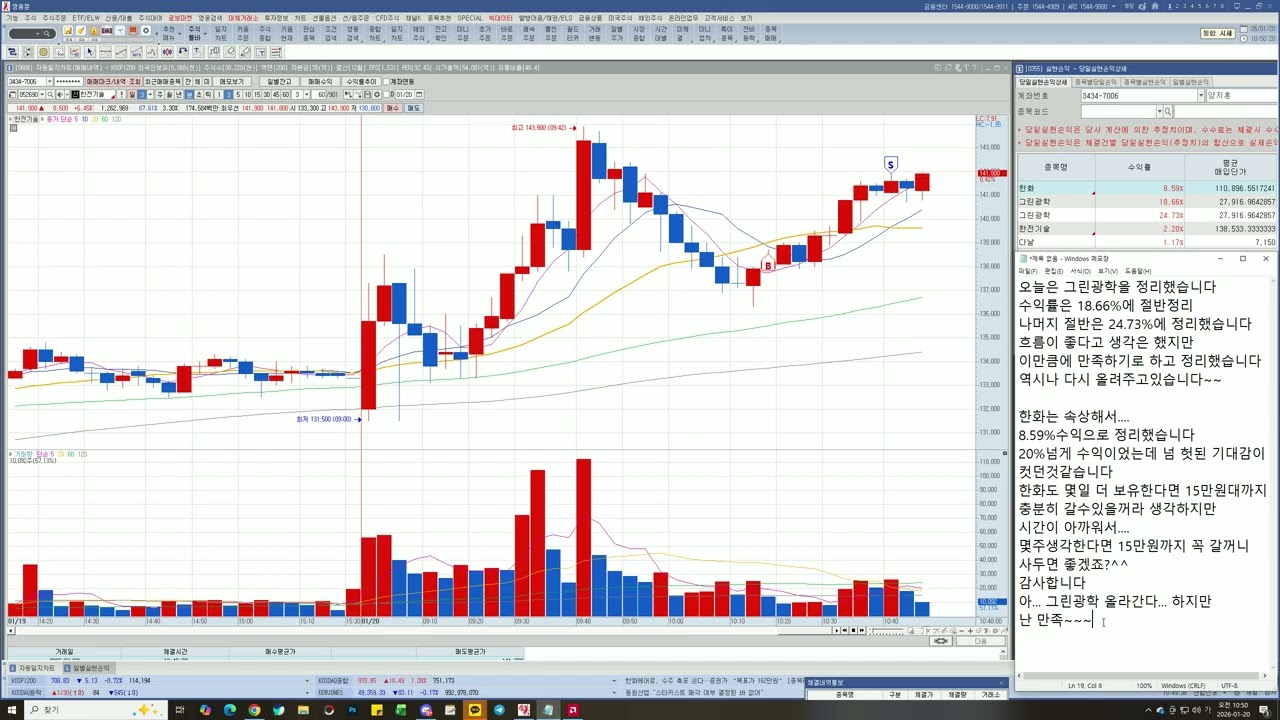The height and width of the screenshot is (720, 1280).
Task: Select the arrow pointer chart tool
Action: tap(90, 52)
